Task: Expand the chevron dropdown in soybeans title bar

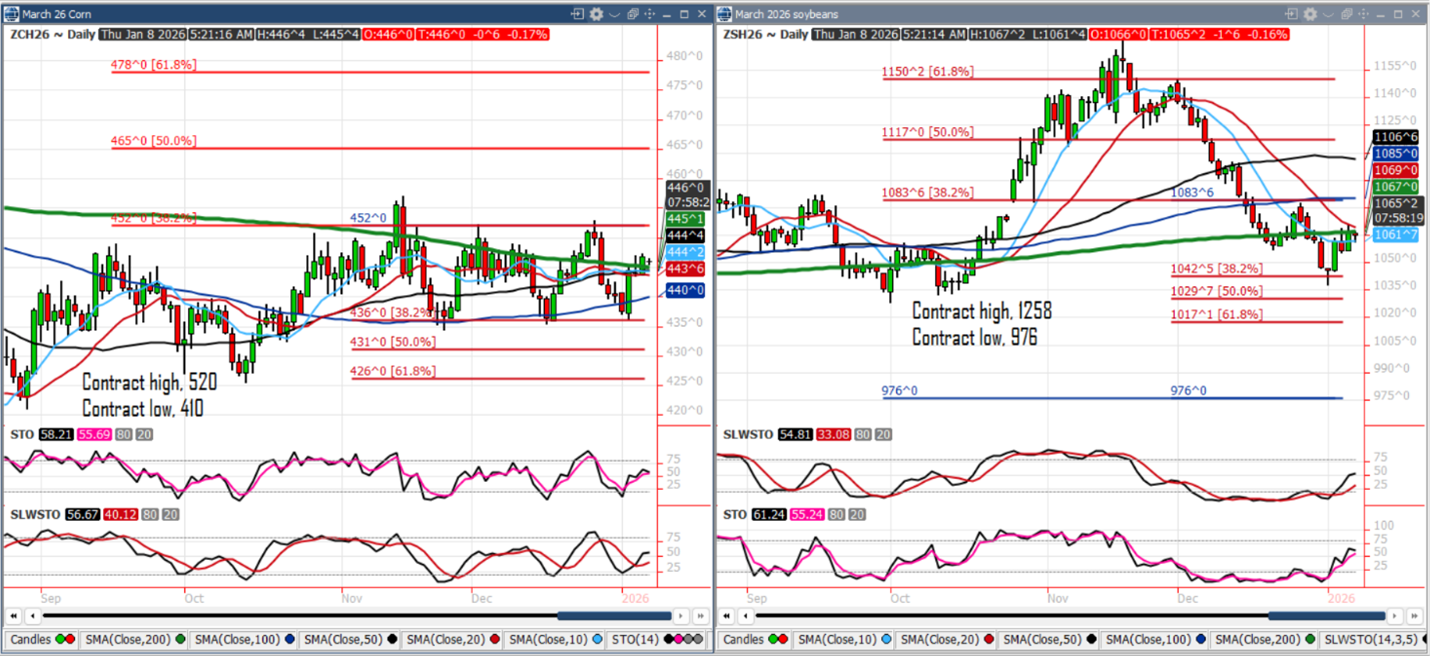Action: [1329, 14]
